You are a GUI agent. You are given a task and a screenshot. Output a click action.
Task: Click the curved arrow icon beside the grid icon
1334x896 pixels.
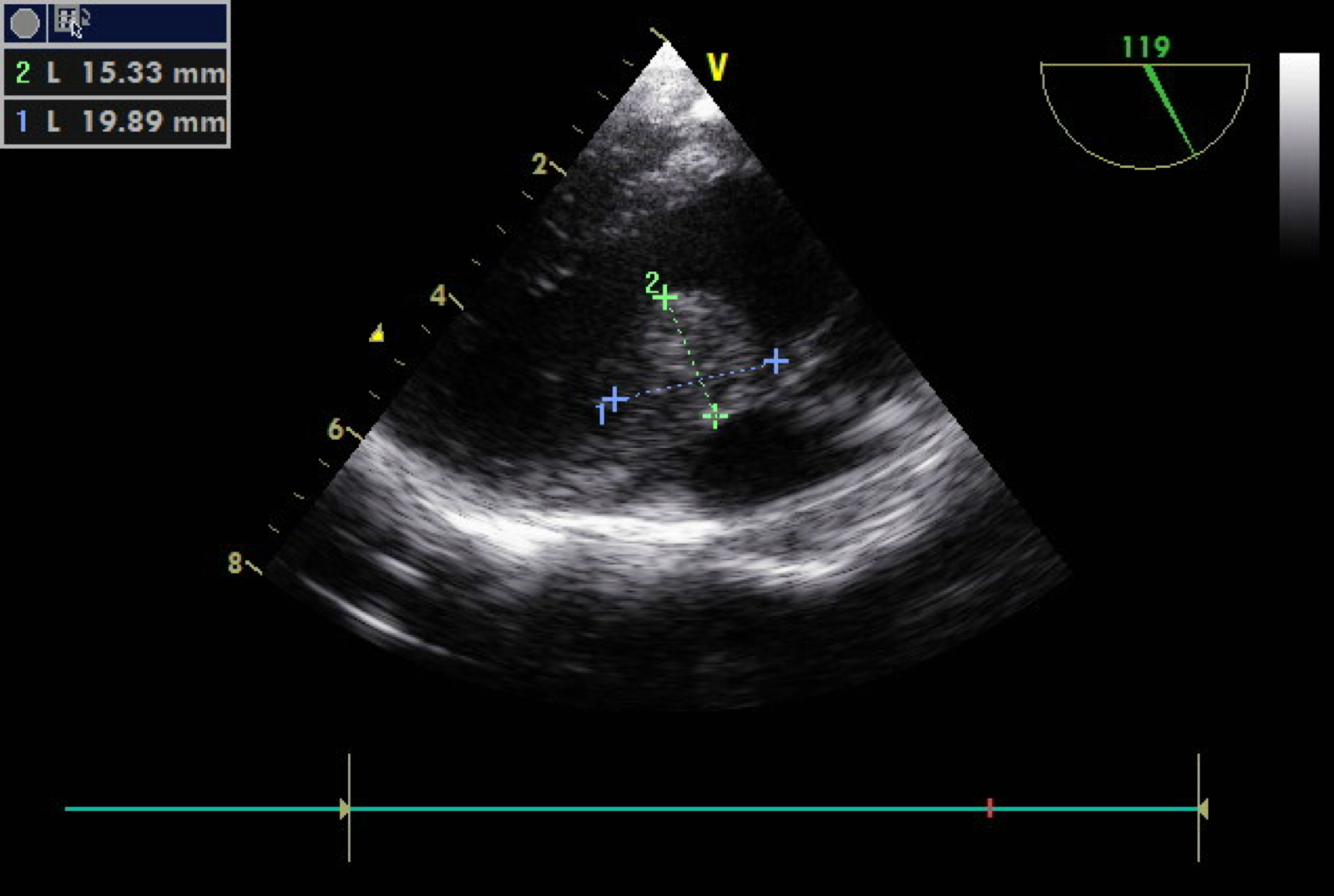click(x=85, y=19)
